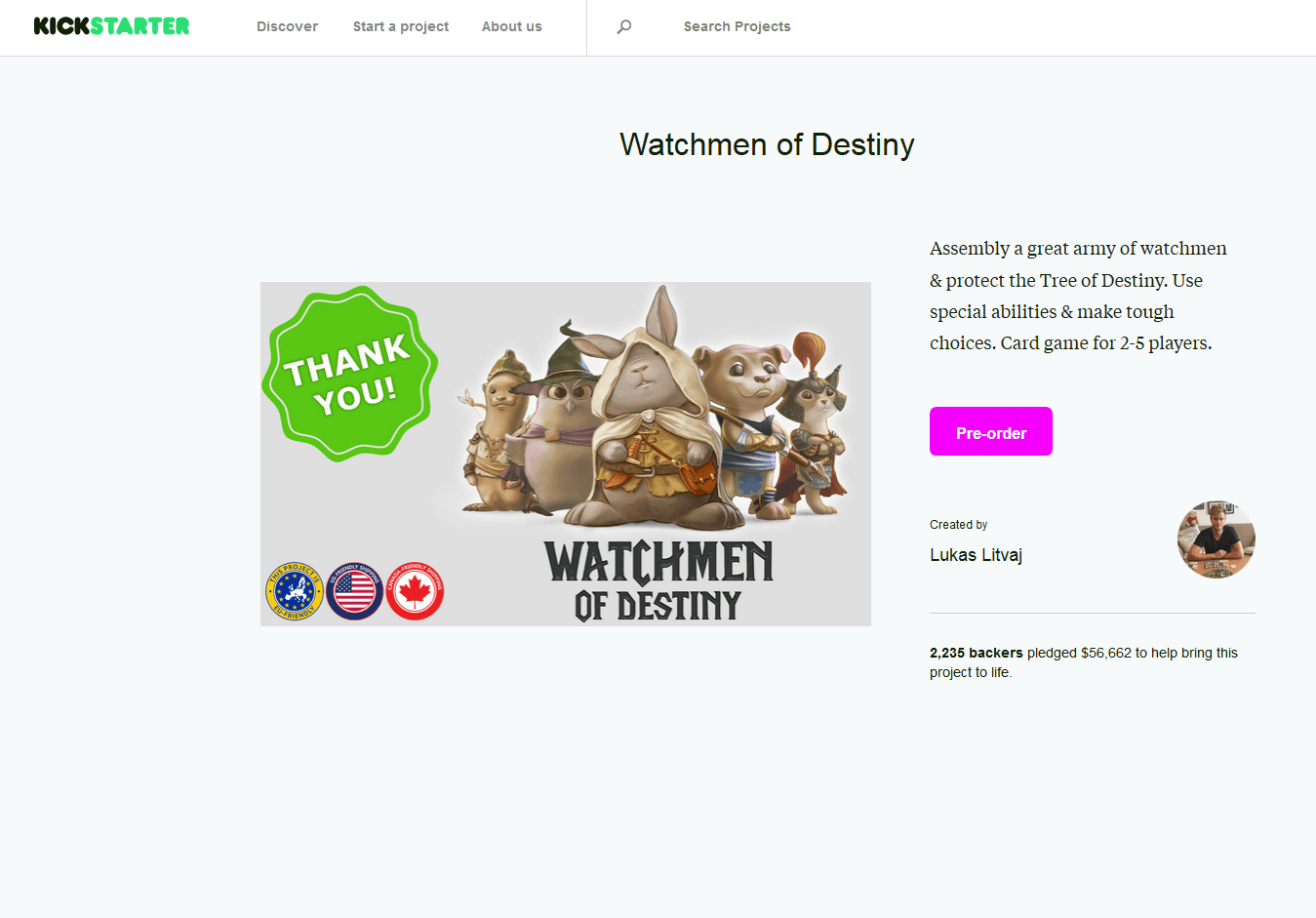Go to the About us page
1316x918 pixels.
[x=511, y=26]
